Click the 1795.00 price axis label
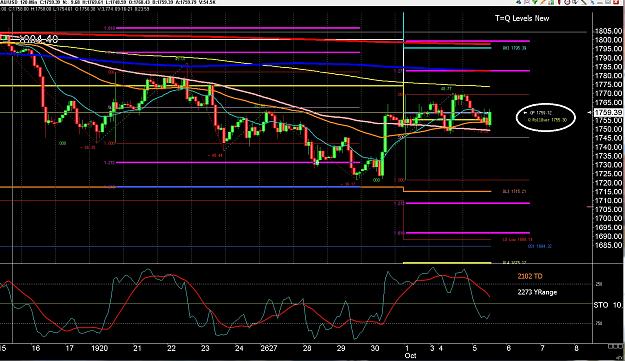The width and height of the screenshot is (625, 361). (608, 49)
